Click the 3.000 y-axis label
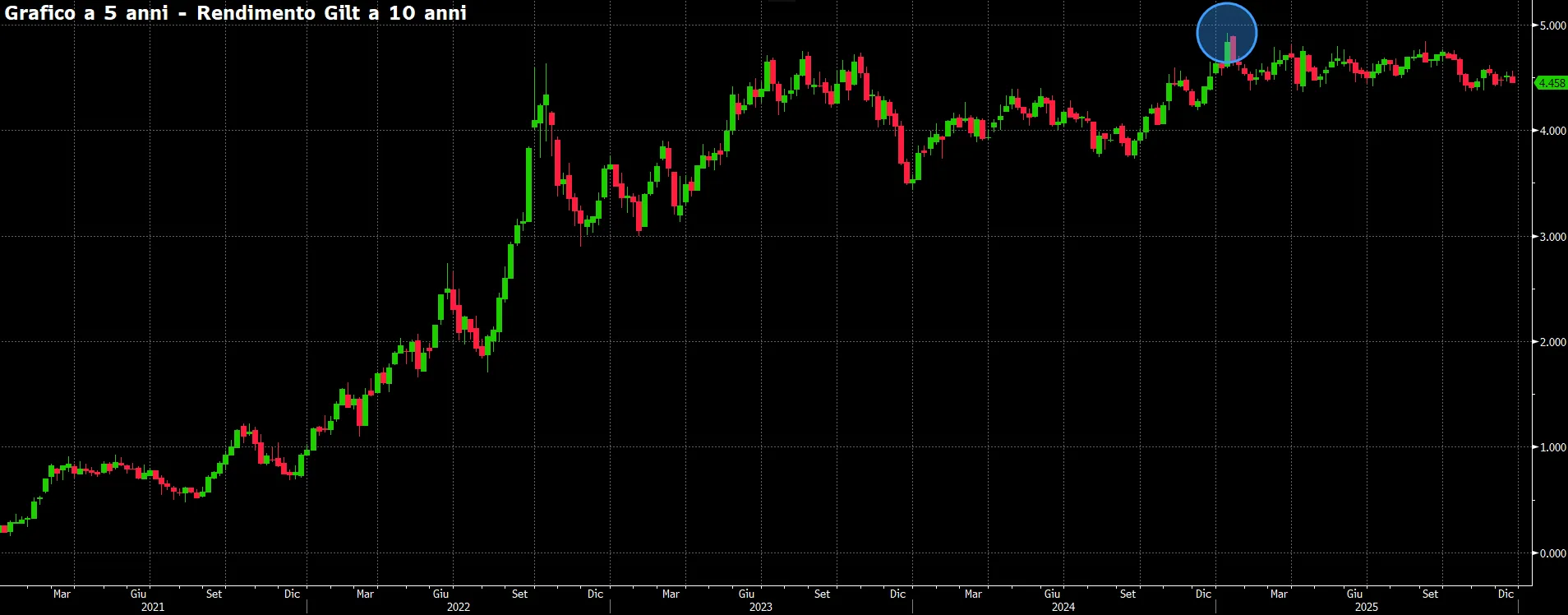Screen dimensions: 1568x615 pyautogui.click(x=1552, y=237)
